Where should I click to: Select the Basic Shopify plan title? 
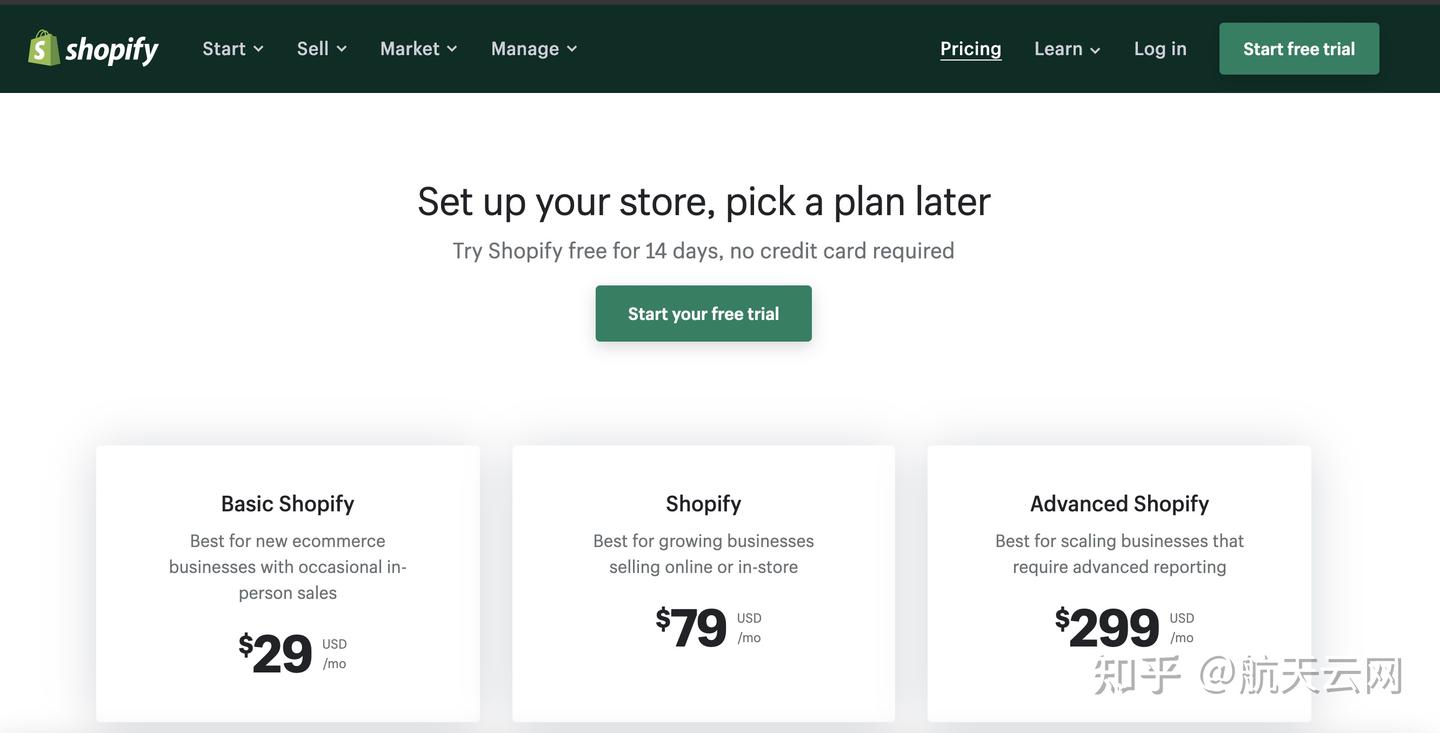tap(287, 503)
